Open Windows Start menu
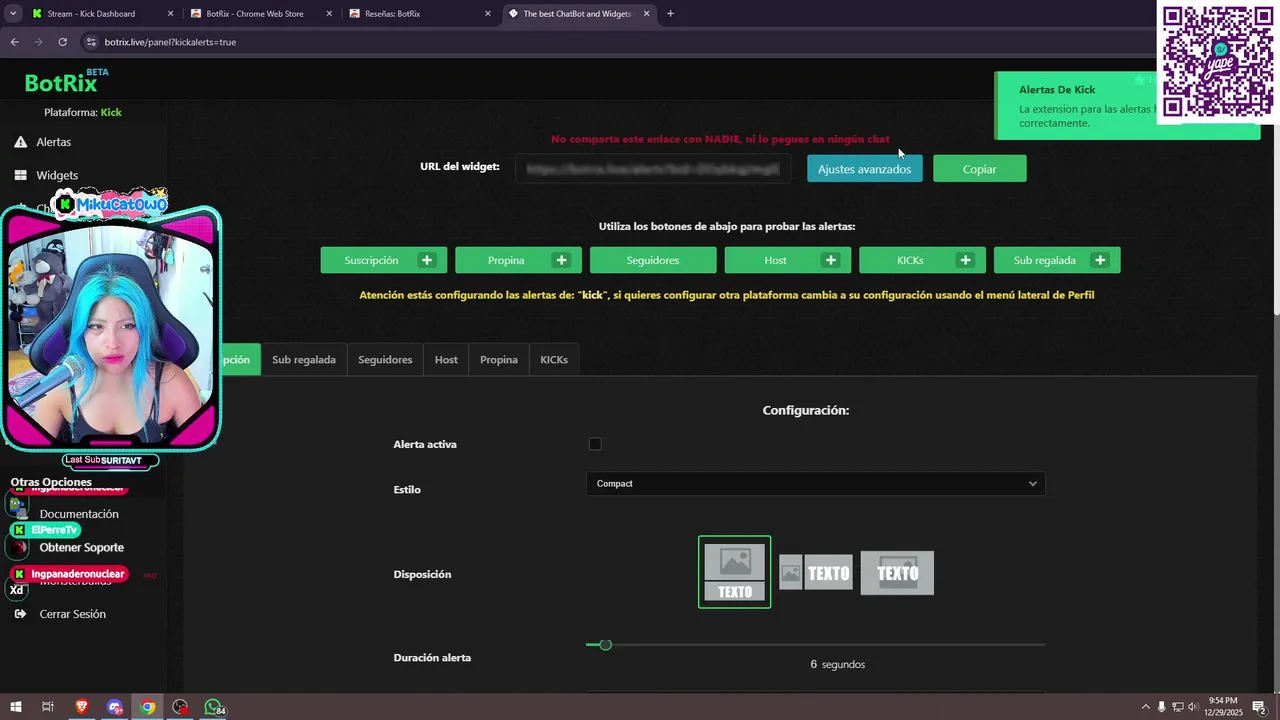1280x720 pixels. point(15,707)
